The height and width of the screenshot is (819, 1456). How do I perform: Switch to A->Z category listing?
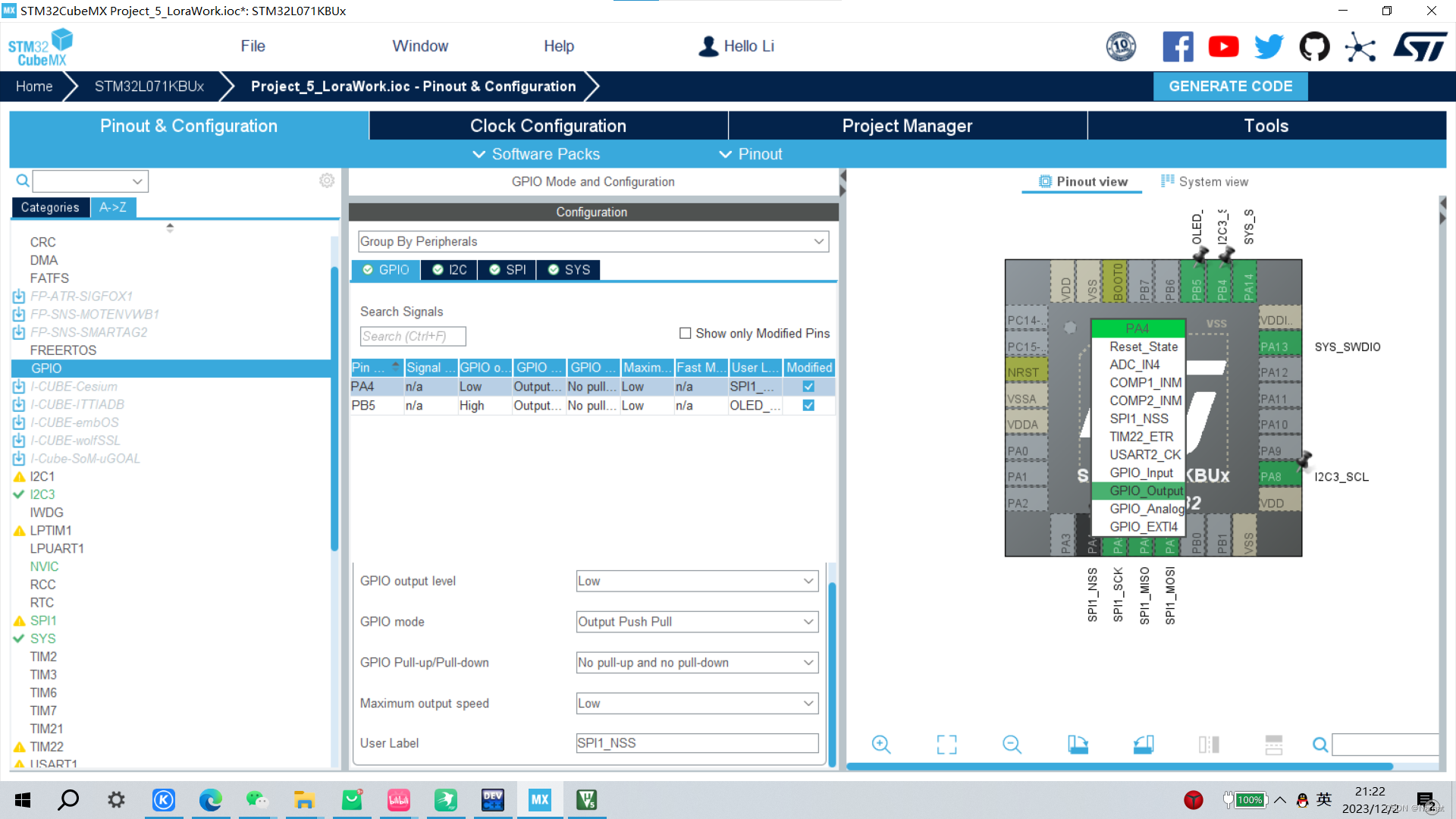click(x=113, y=207)
